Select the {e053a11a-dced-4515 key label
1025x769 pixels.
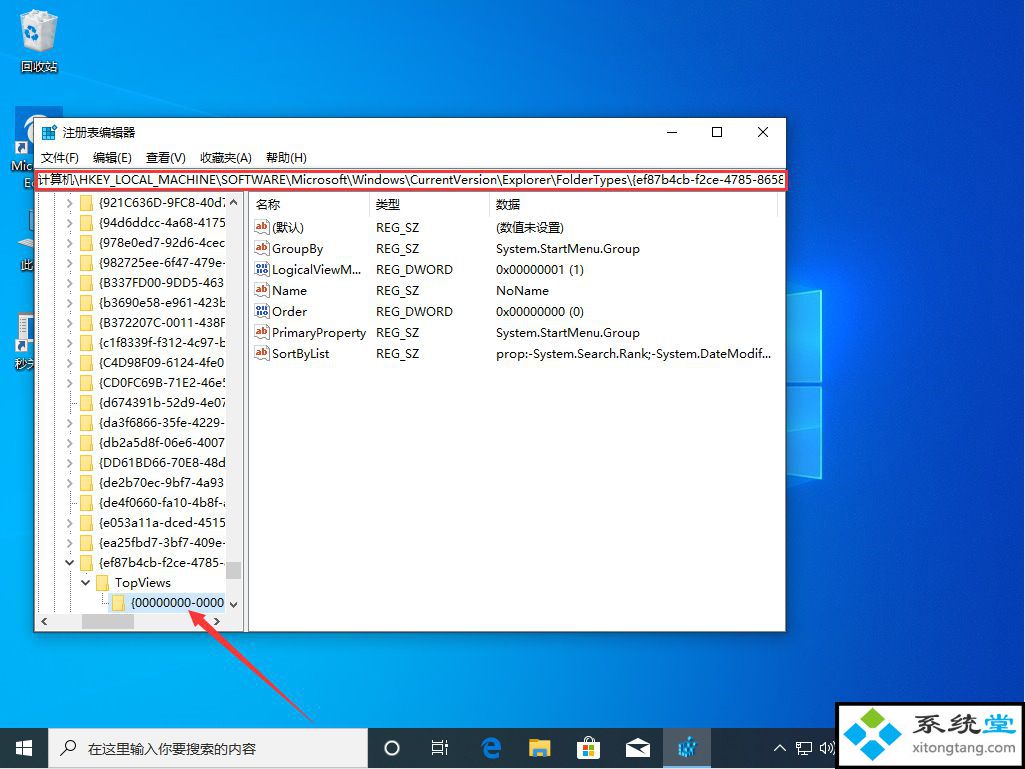[x=162, y=522]
